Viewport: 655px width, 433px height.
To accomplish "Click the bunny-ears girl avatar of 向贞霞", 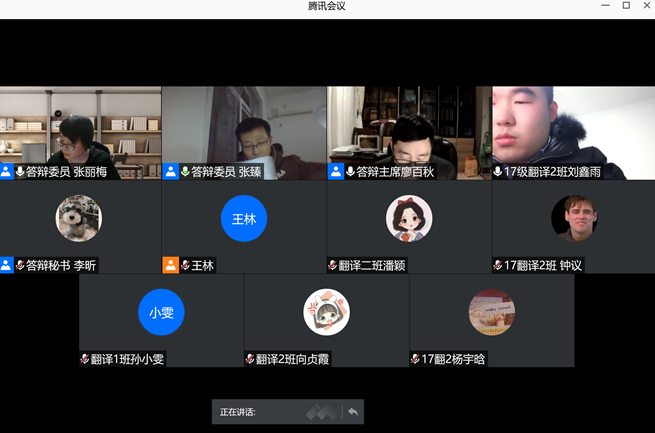I will [327, 312].
